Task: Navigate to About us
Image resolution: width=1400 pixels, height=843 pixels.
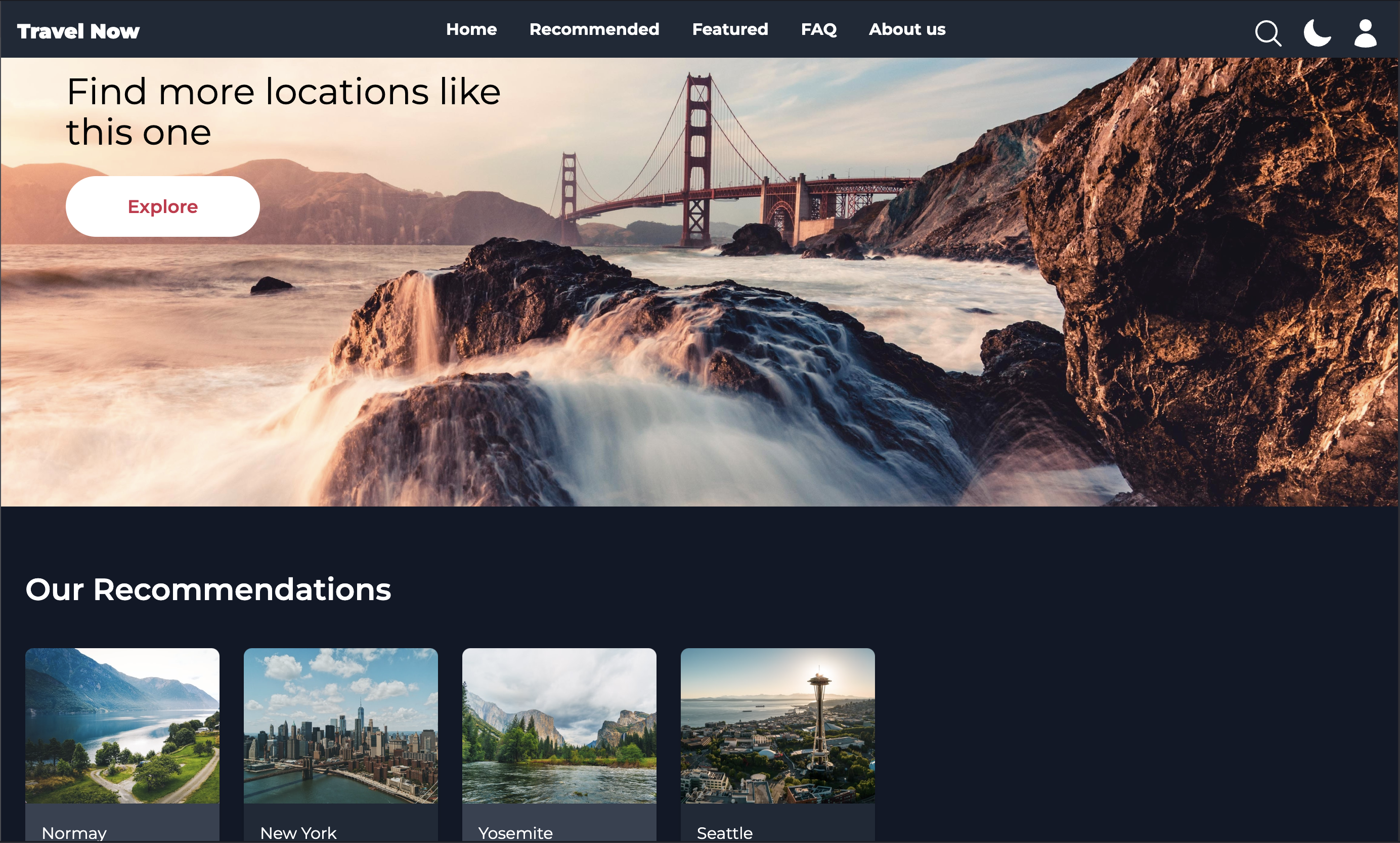Action: click(x=907, y=29)
